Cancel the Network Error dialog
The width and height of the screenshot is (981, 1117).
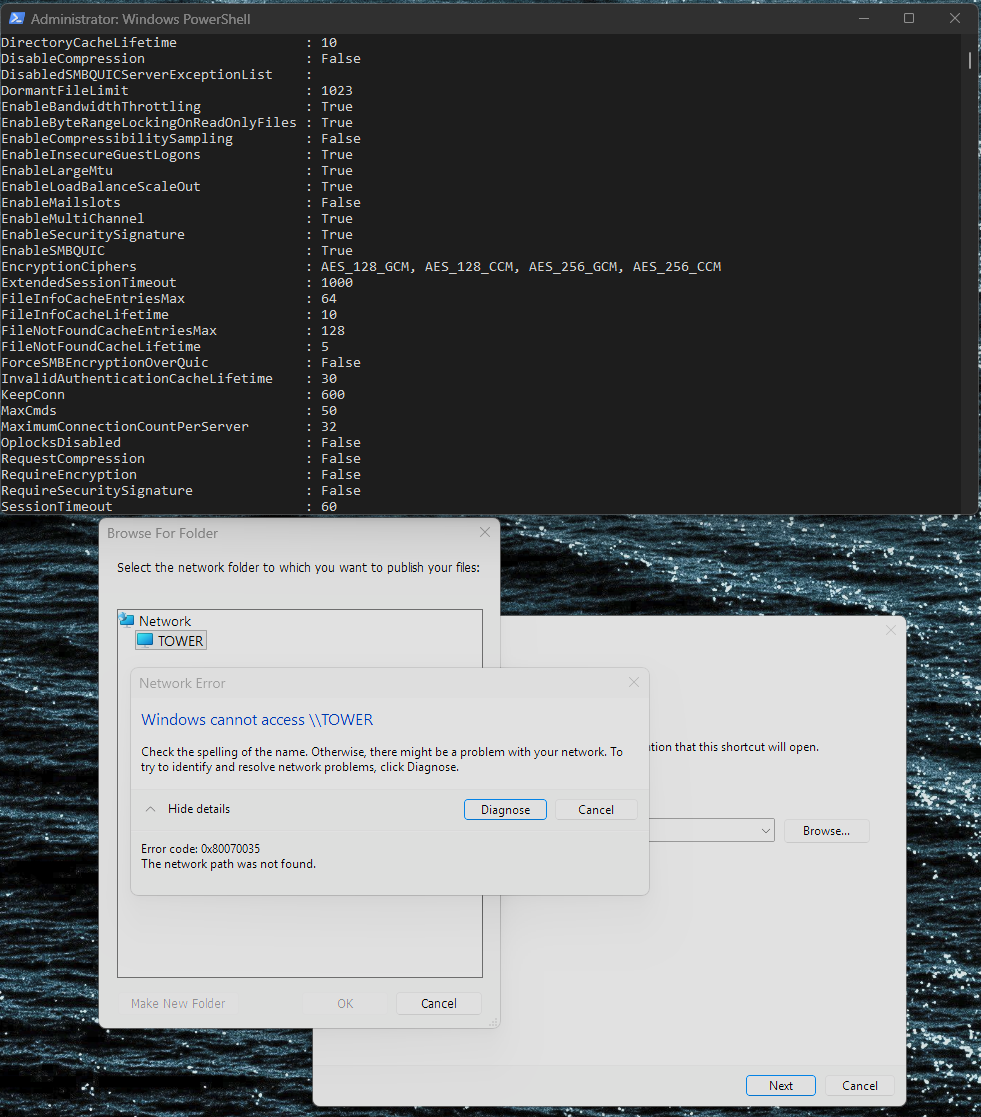pyautogui.click(x=596, y=809)
